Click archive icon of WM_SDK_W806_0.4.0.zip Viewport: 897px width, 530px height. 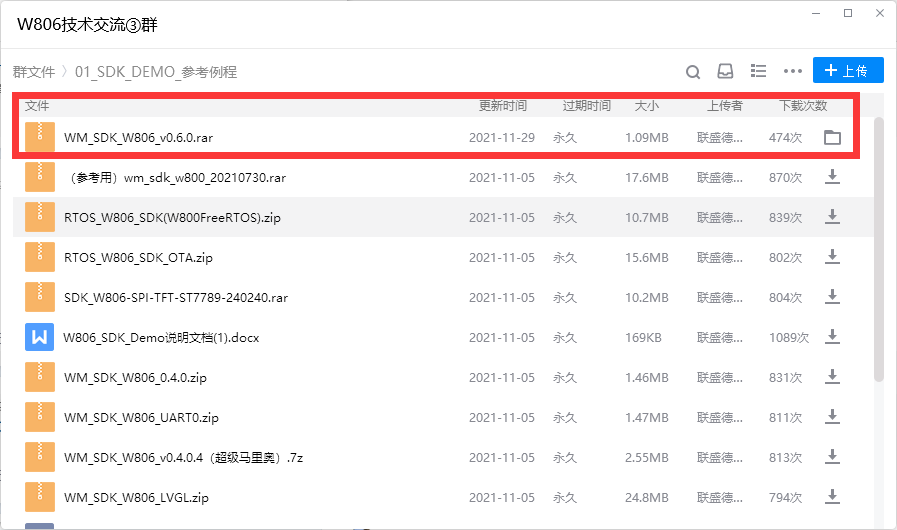click(40, 377)
